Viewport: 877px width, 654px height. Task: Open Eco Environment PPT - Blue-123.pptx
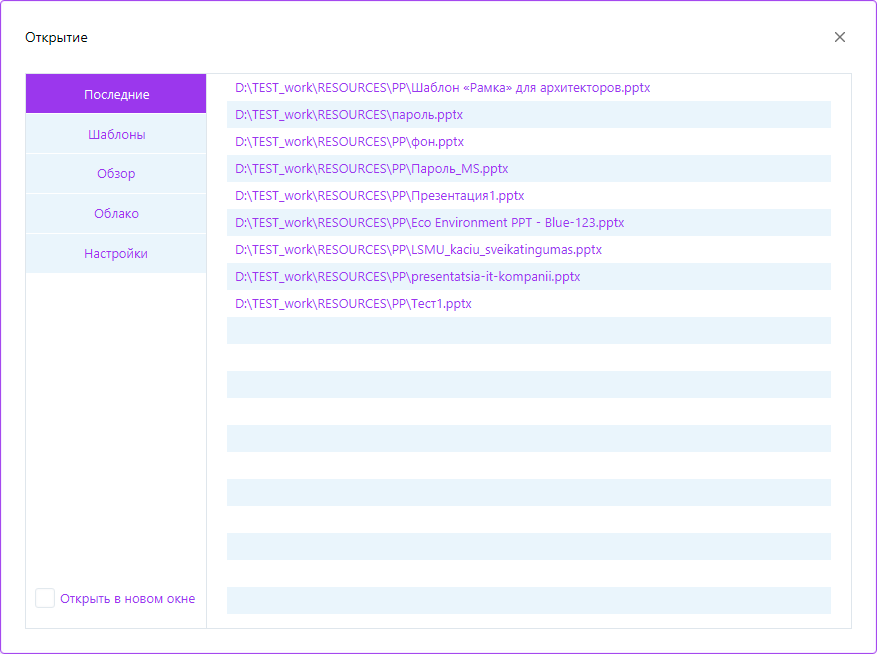point(429,223)
